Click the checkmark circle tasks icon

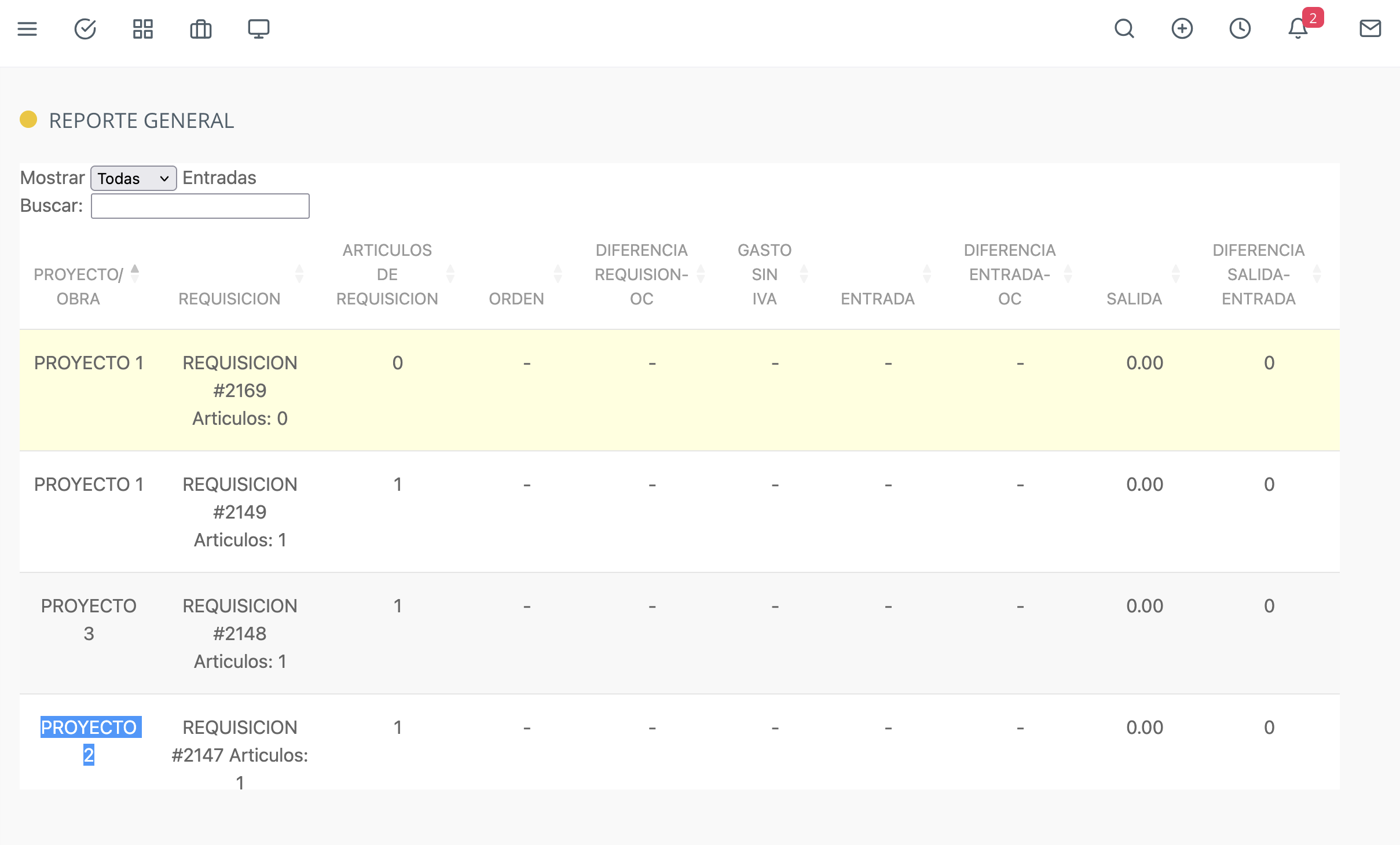click(x=85, y=29)
